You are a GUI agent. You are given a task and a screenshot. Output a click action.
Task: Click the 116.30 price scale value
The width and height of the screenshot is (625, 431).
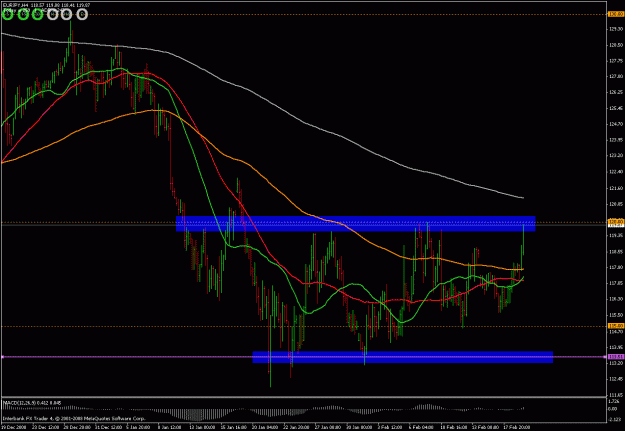tap(616, 299)
